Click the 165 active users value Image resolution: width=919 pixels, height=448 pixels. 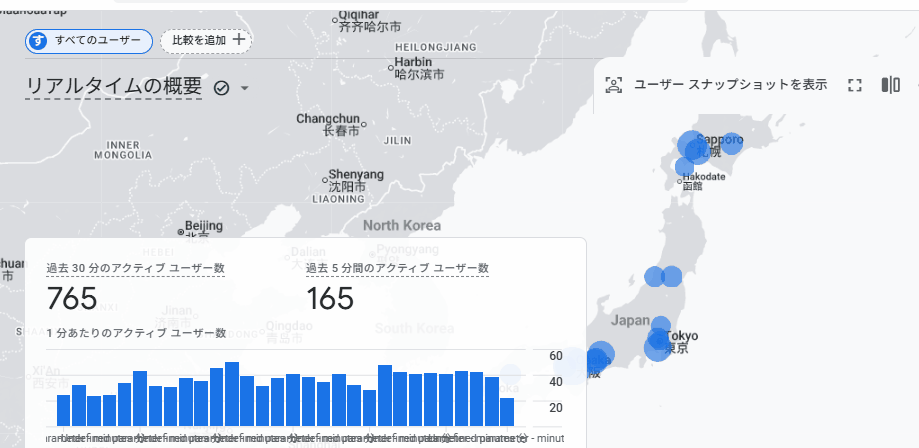coord(330,298)
